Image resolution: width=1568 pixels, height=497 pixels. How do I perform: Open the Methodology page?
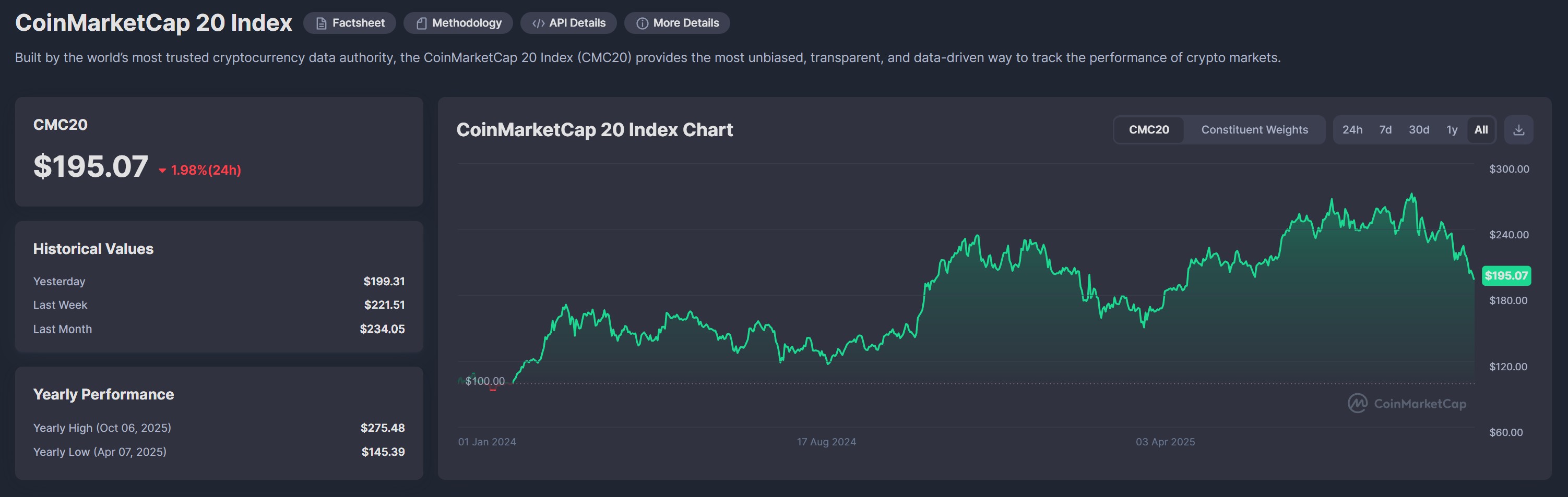pyautogui.click(x=466, y=23)
